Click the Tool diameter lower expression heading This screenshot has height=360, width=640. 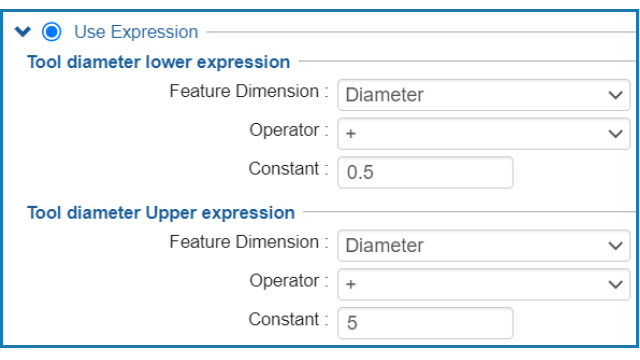point(158,62)
